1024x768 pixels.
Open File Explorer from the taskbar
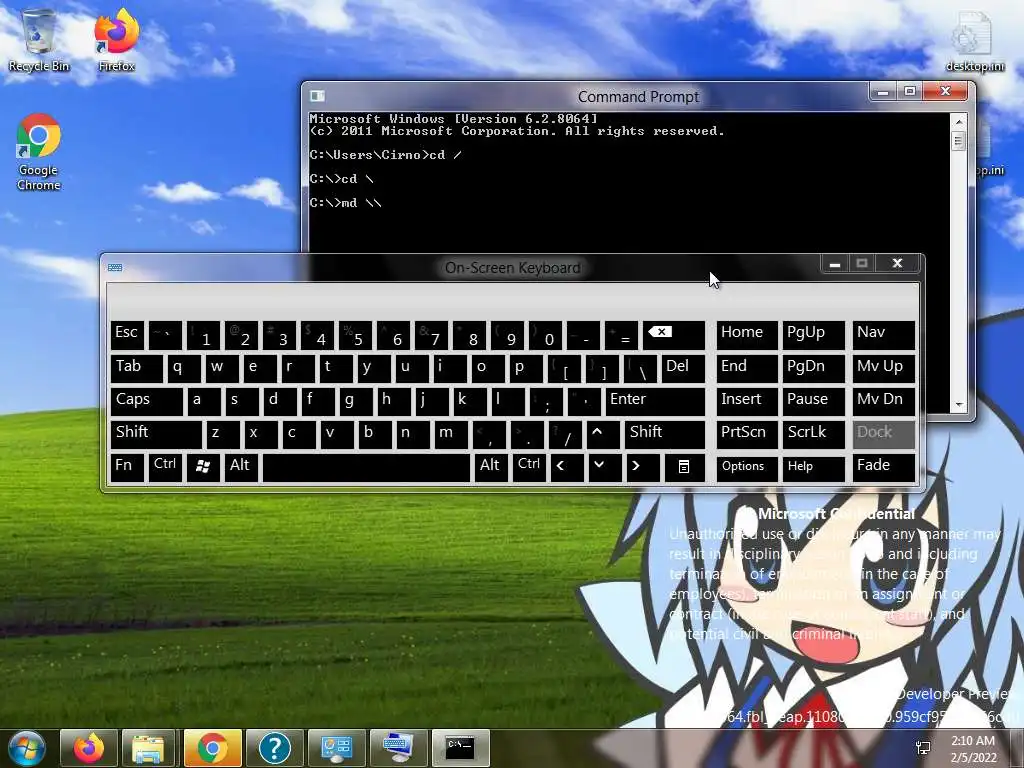tap(148, 748)
